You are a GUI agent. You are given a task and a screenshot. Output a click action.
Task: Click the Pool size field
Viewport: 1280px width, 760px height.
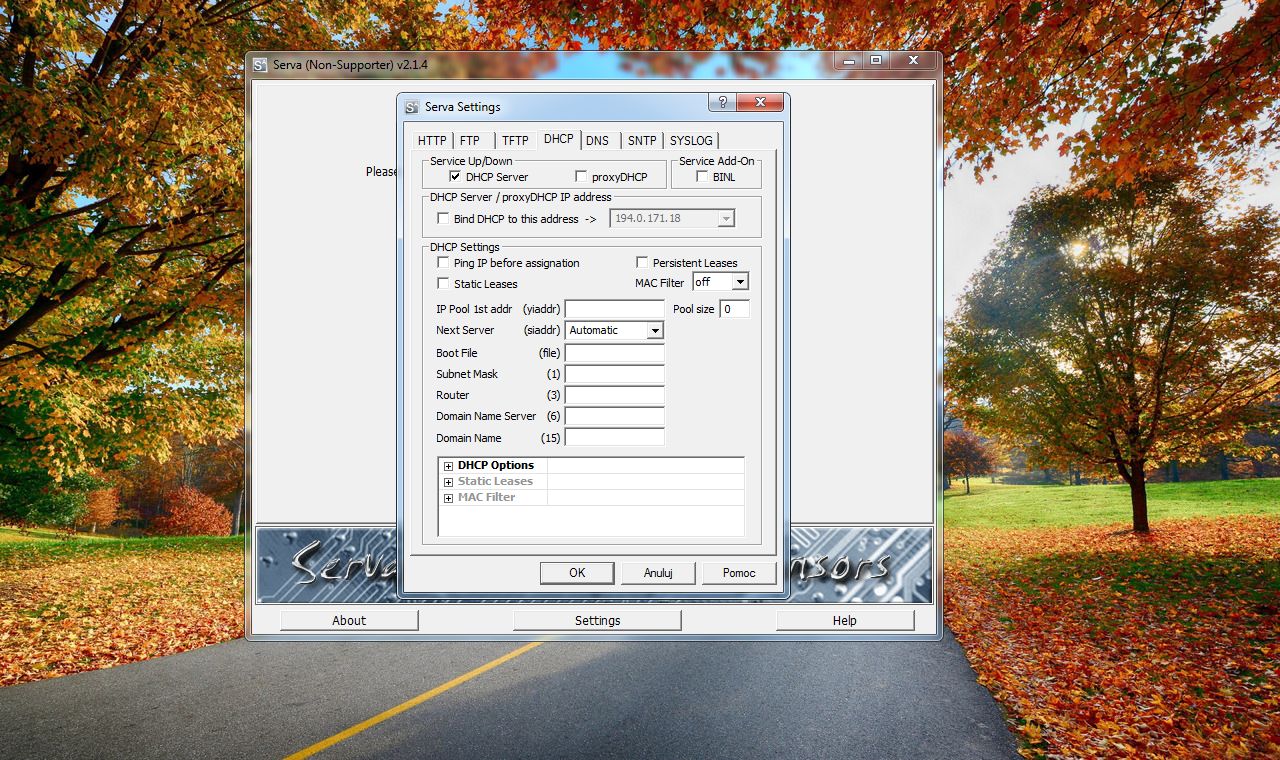click(735, 309)
